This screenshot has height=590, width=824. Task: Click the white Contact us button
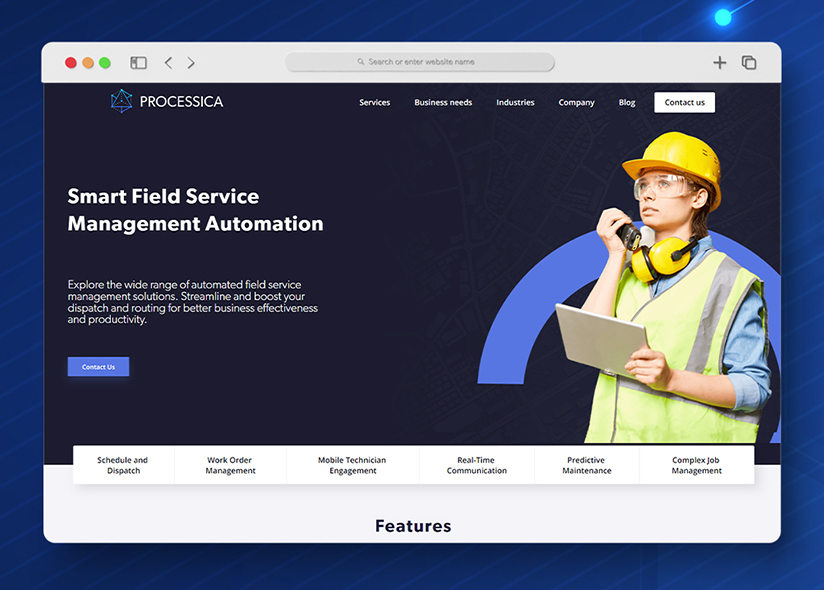(x=684, y=102)
